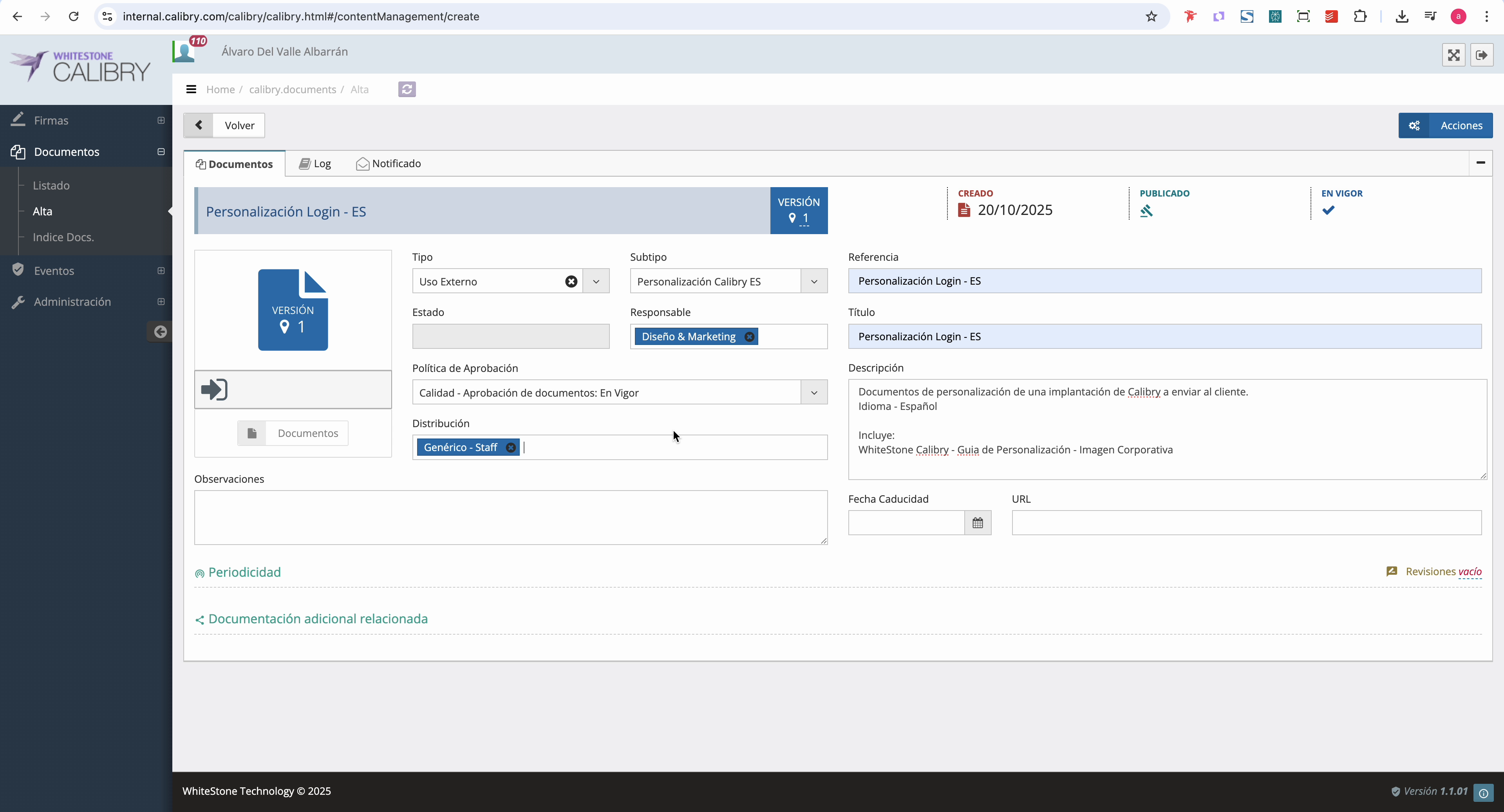Click inside the Observaciones text area

pos(510,517)
